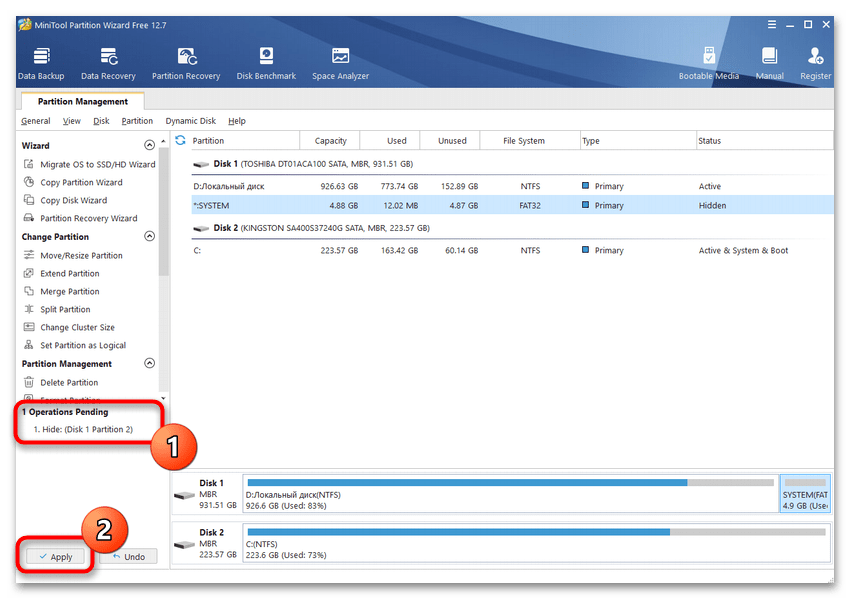This screenshot has height=599, width=850.
Task: Click the Hidden status cell
Action: click(712, 205)
